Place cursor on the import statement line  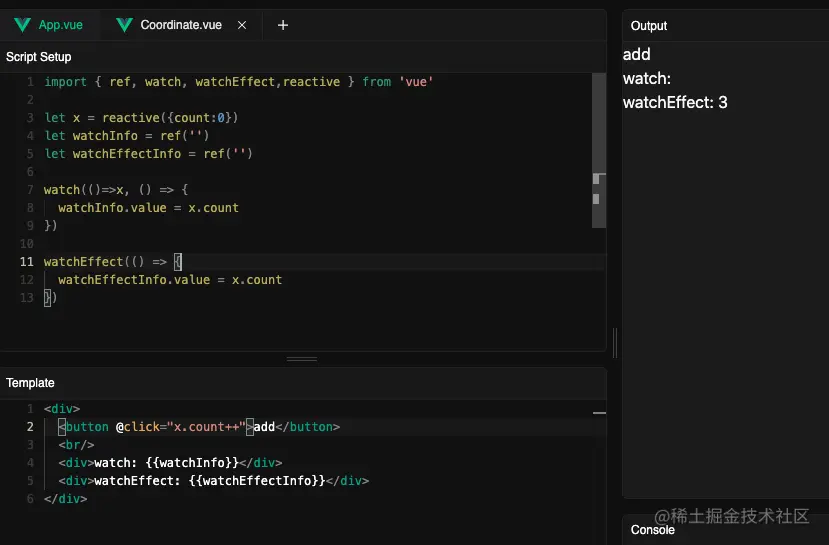(238, 82)
